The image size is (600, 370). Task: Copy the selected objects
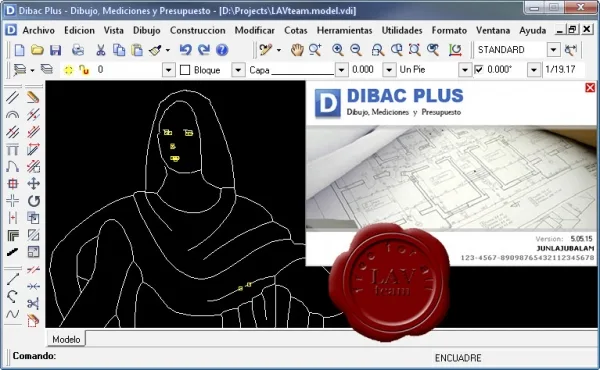click(119, 50)
